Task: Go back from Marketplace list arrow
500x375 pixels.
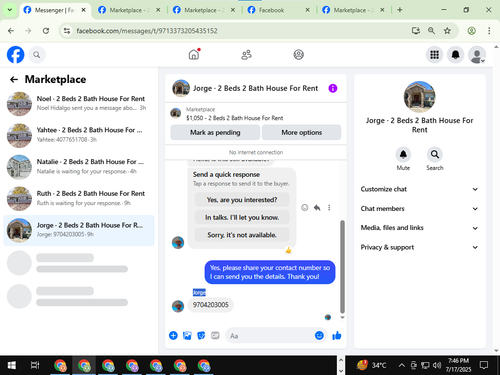Action: coord(14,79)
